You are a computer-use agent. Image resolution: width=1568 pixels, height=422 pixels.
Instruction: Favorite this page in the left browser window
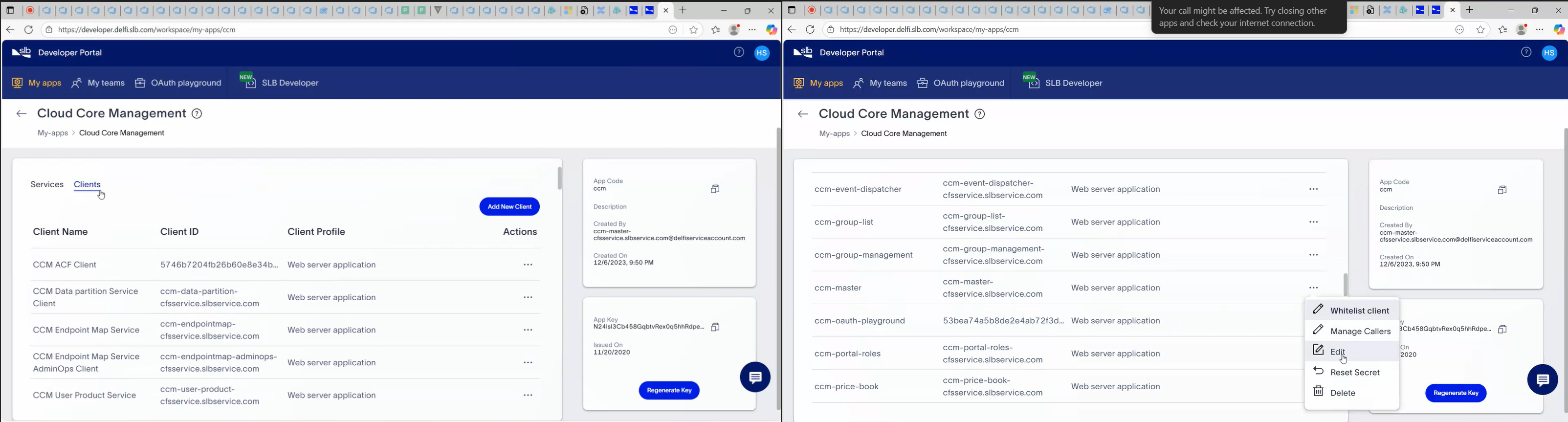click(x=694, y=30)
